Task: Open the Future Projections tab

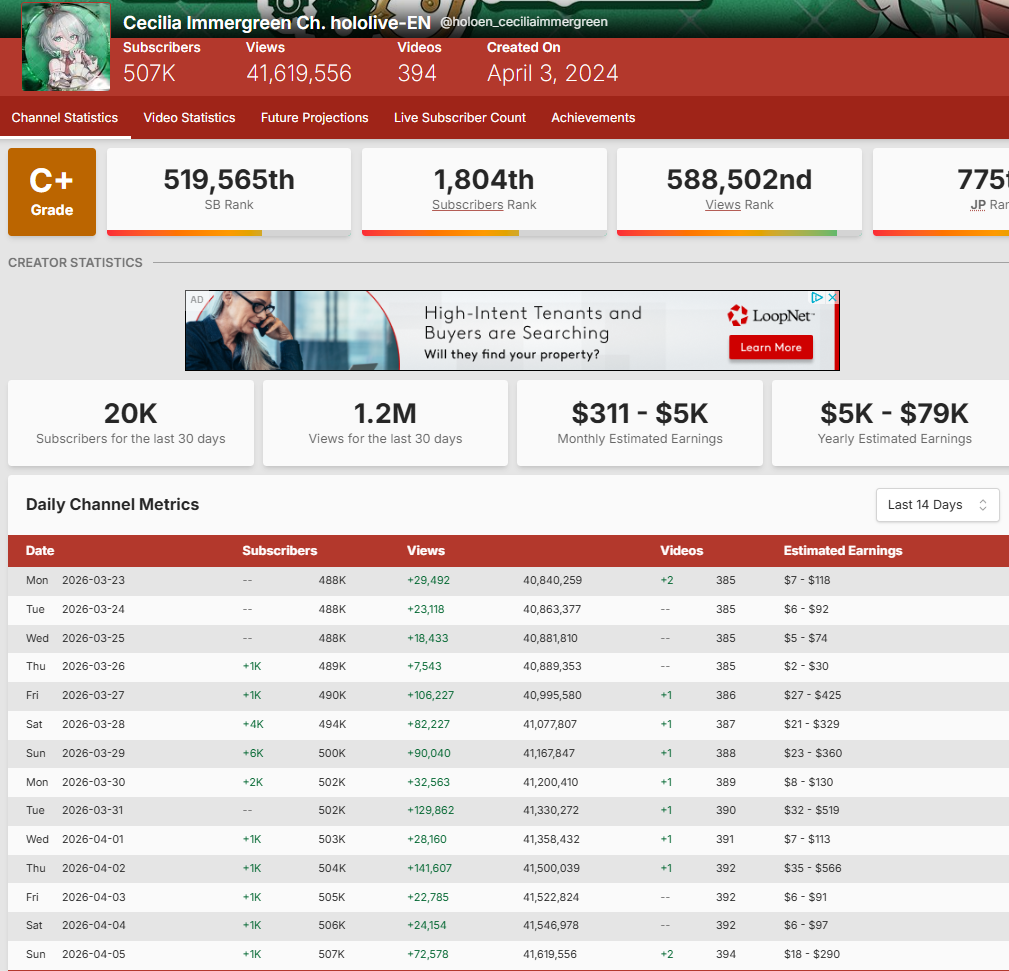Action: click(315, 118)
